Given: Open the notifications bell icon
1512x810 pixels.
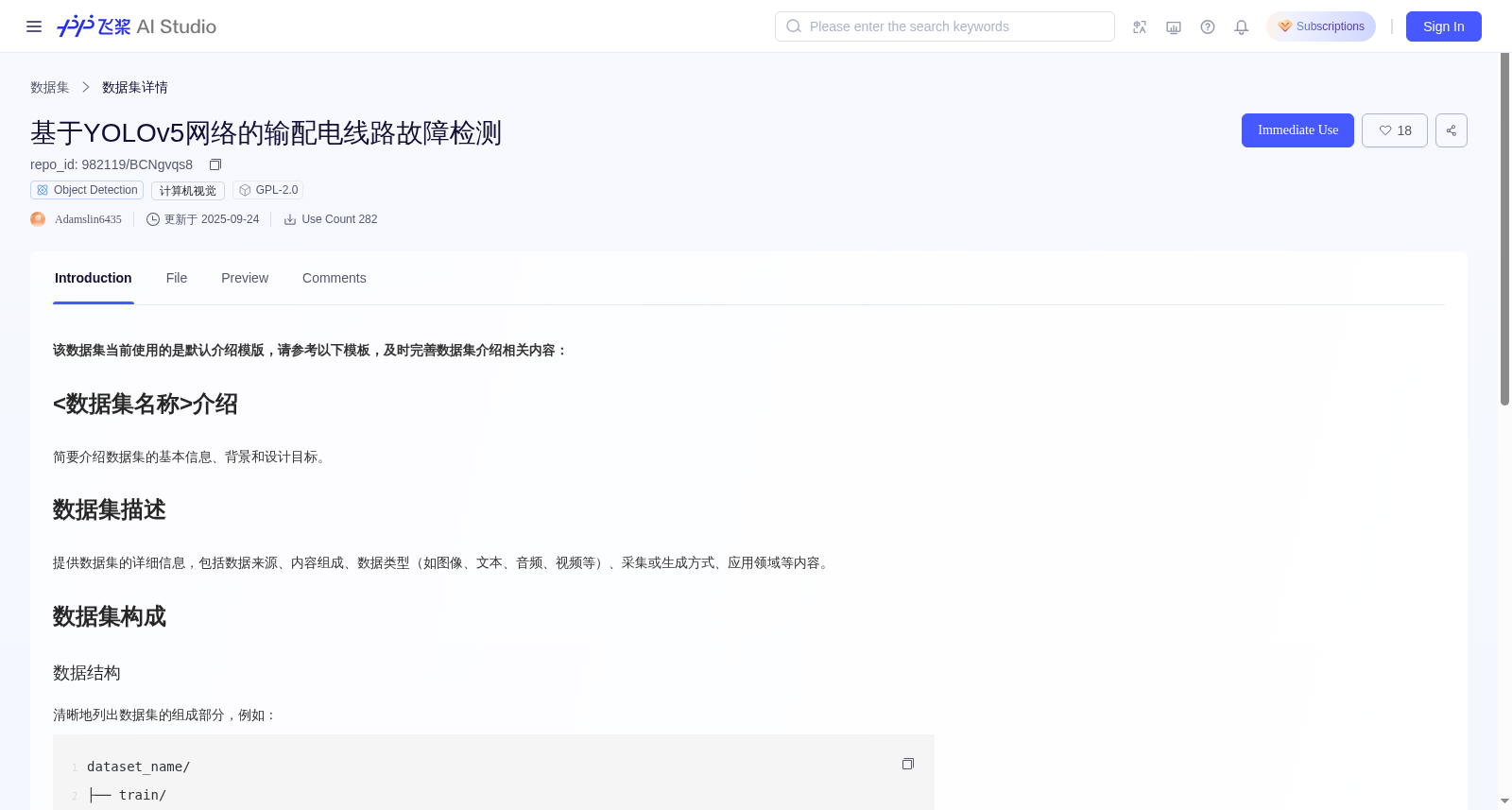Looking at the screenshot, I should coord(1242,26).
